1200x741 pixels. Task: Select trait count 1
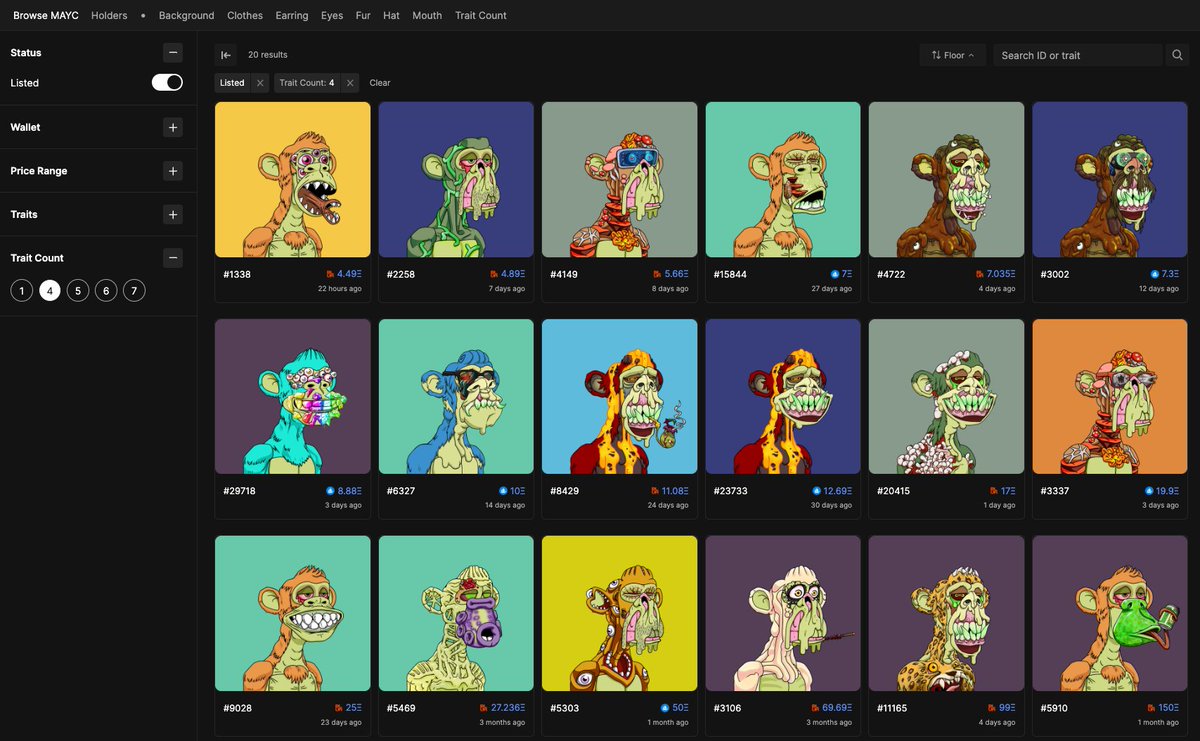click(21, 291)
